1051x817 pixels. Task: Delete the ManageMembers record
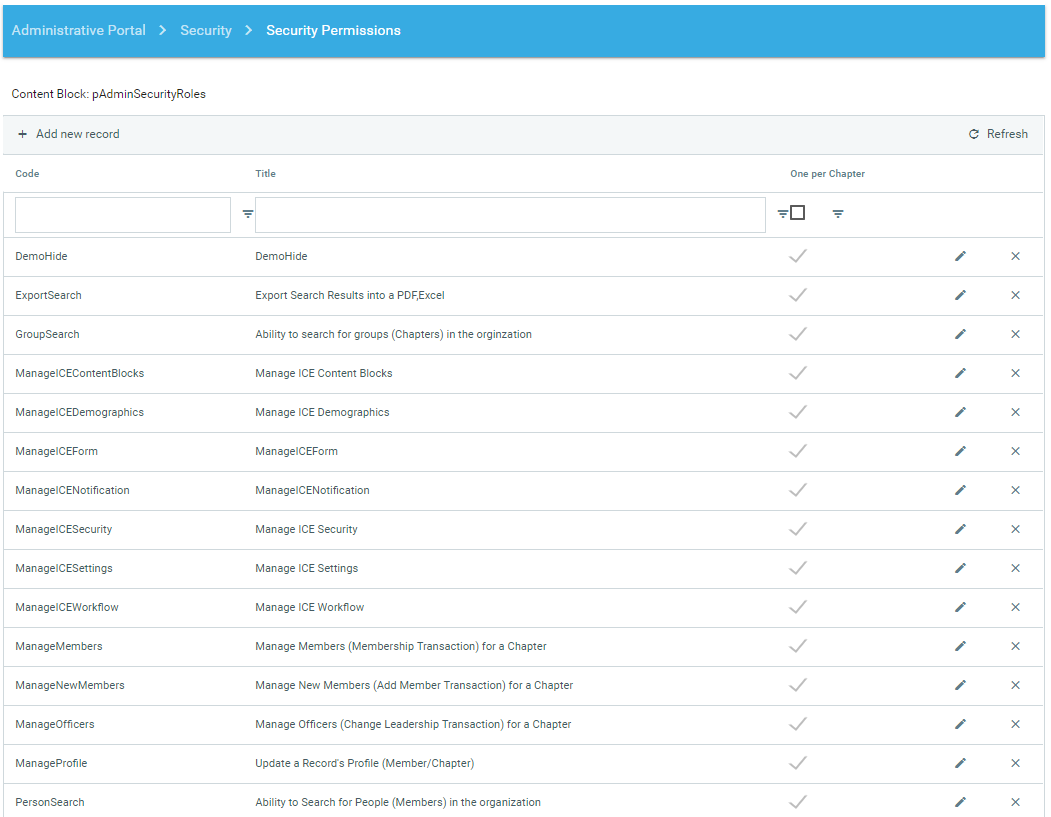point(1015,647)
